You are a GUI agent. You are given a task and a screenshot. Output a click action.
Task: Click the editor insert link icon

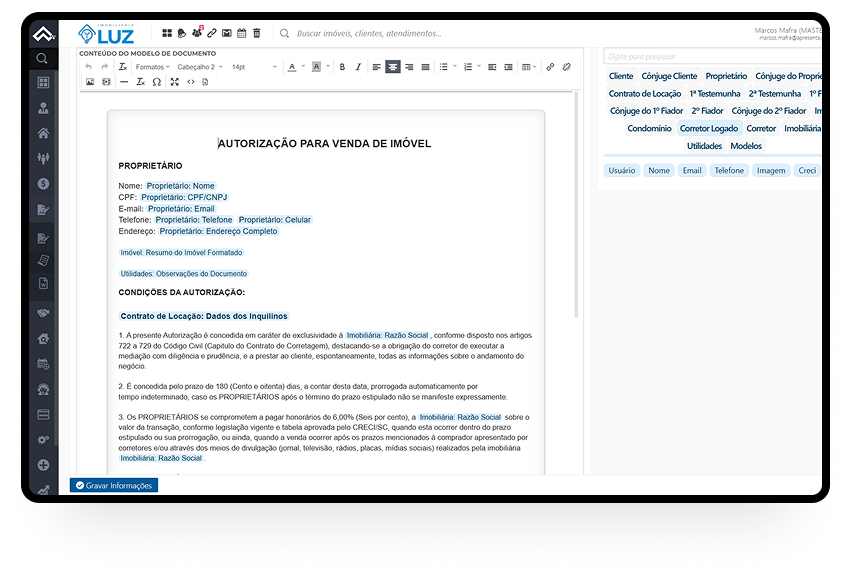[x=550, y=67]
